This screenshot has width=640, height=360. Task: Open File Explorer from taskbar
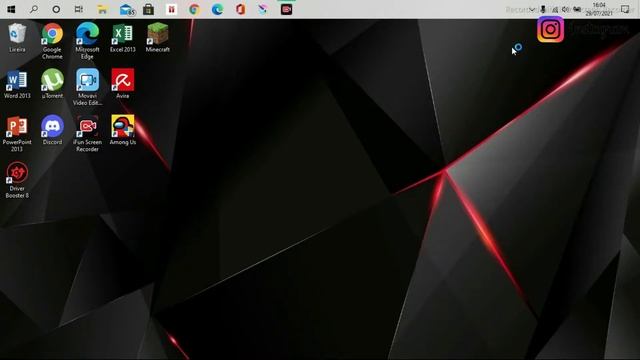coord(102,9)
